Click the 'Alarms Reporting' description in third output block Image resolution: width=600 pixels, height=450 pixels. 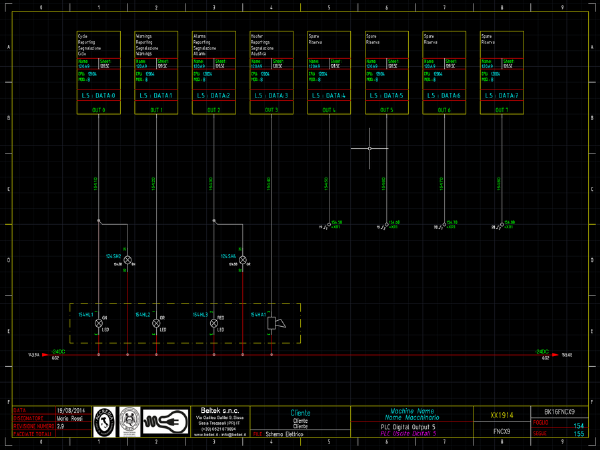pyautogui.click(x=202, y=39)
